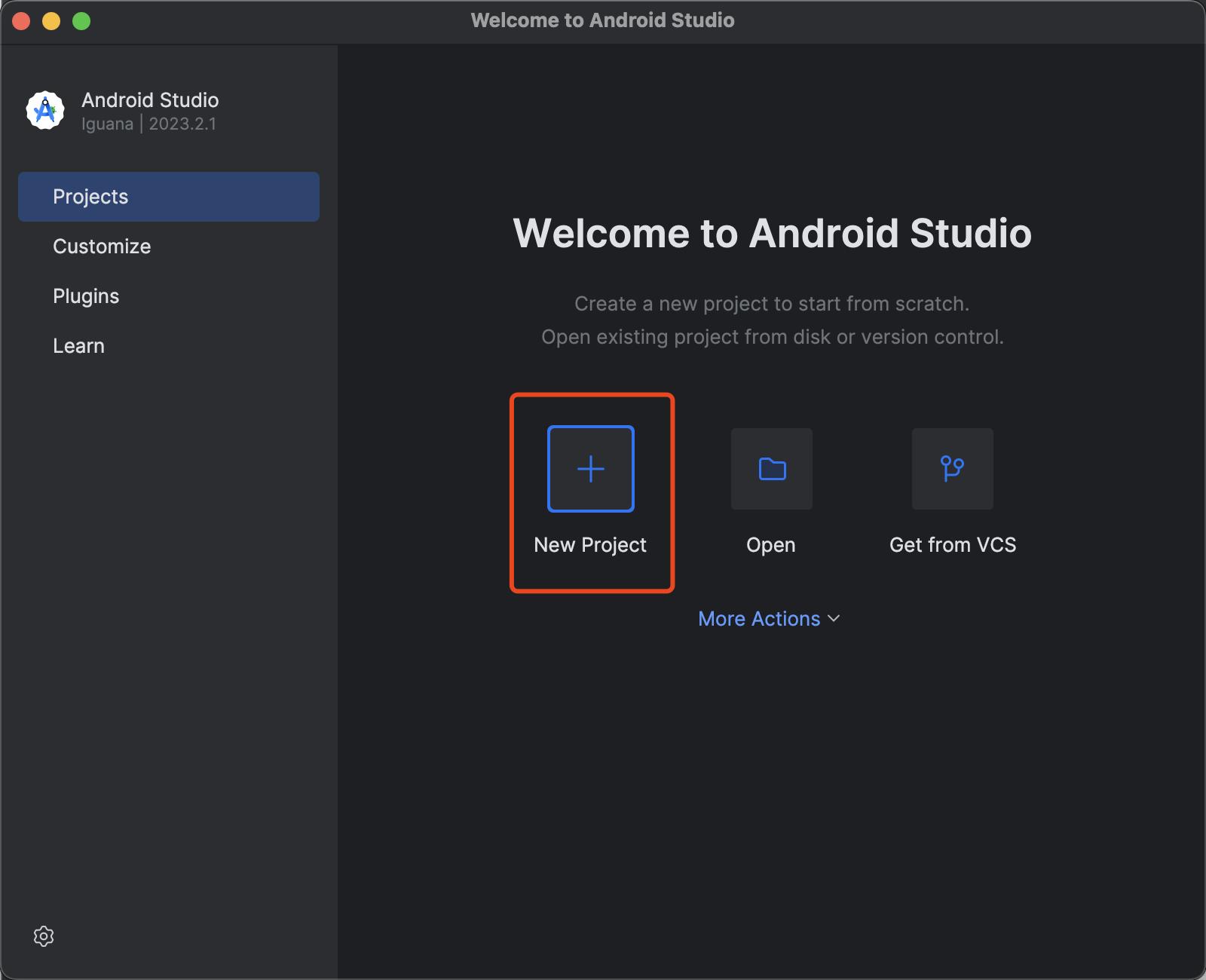The height and width of the screenshot is (980, 1206).
Task: Click the Get from VCS branch icon
Action: point(953,469)
